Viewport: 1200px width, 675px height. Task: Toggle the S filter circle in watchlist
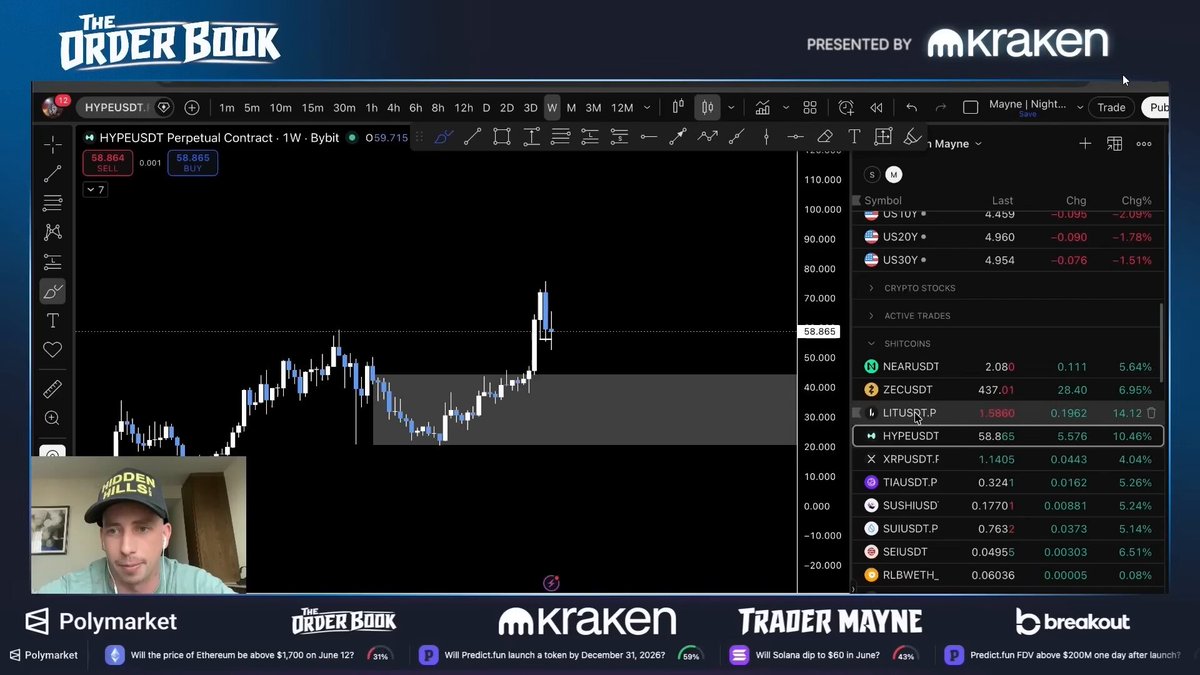tap(872, 175)
